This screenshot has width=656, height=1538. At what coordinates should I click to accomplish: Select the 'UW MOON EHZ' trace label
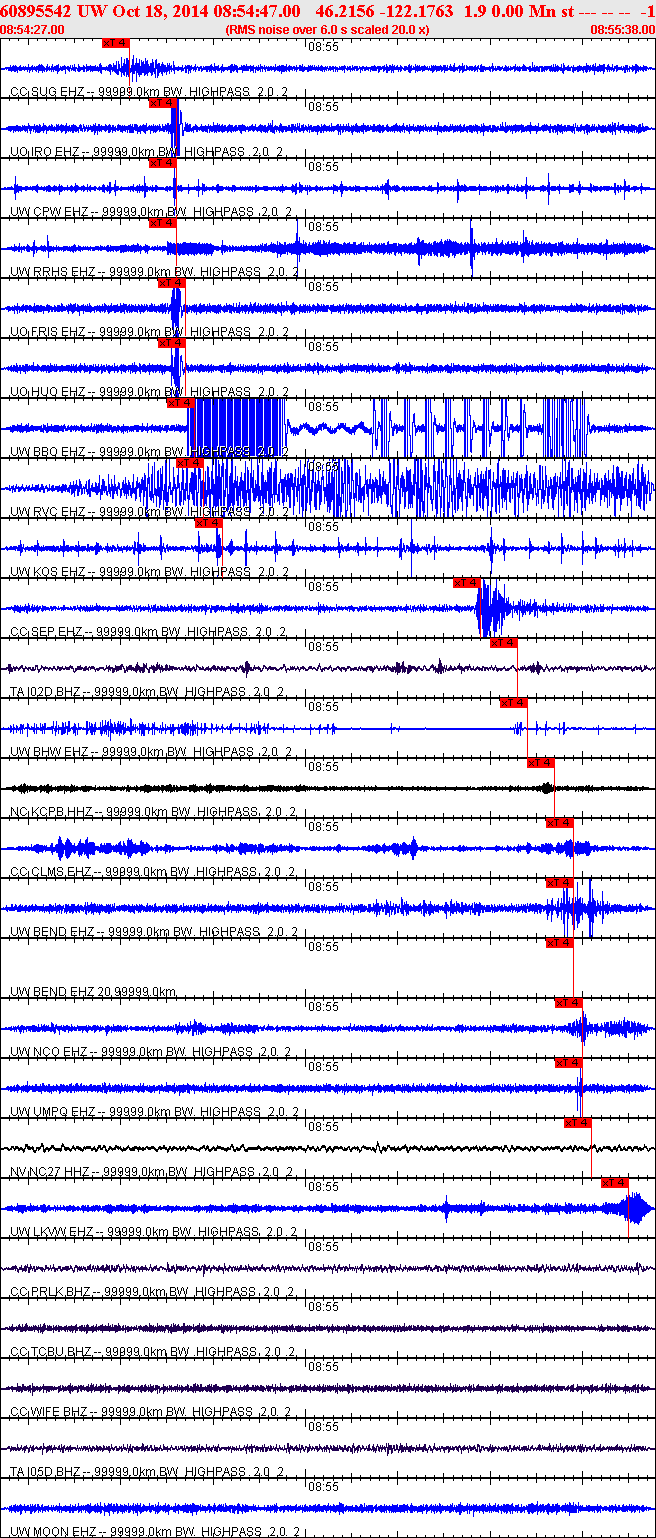(x=53, y=1532)
